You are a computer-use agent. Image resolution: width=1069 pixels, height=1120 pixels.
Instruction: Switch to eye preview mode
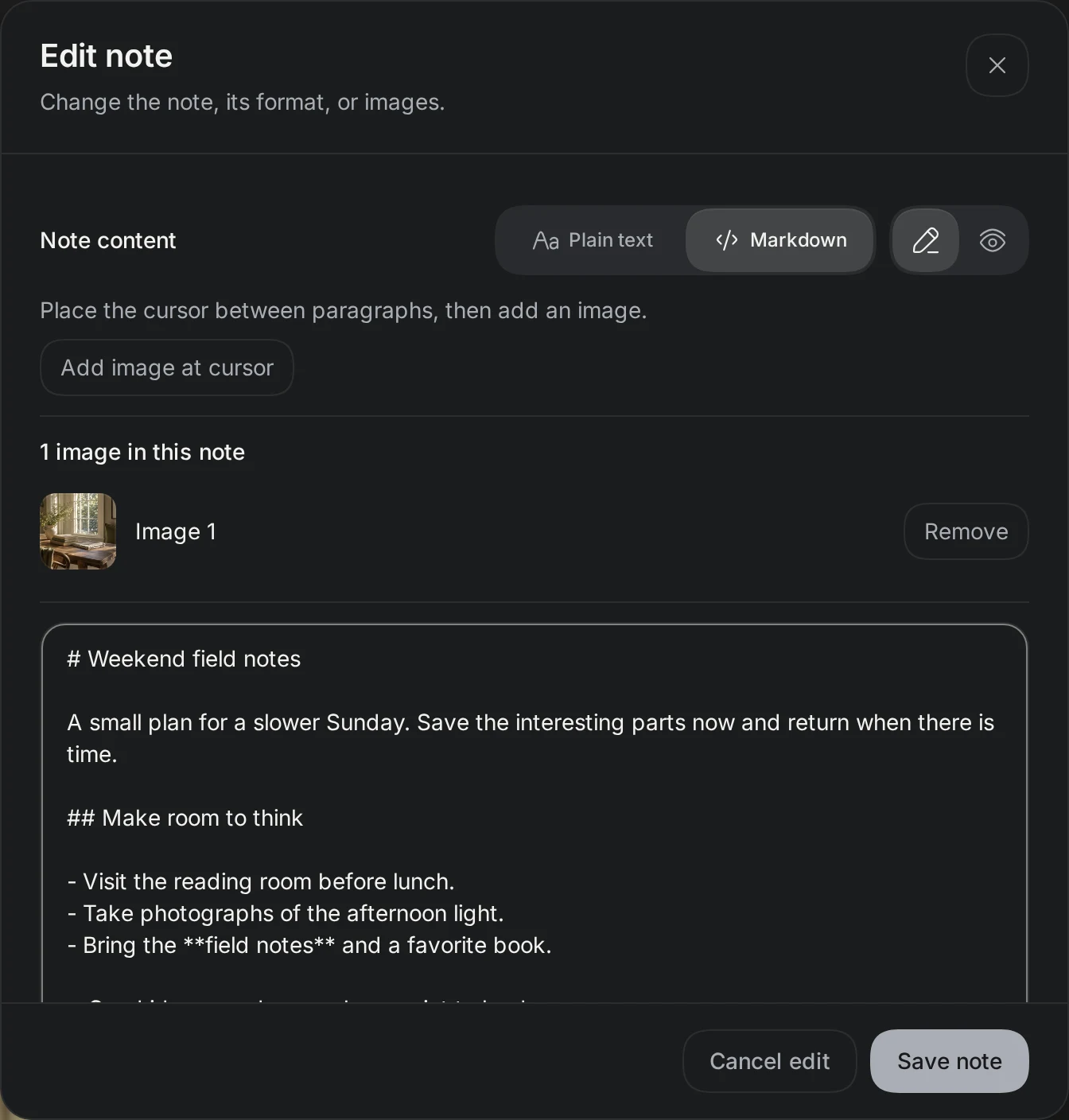pos(992,240)
